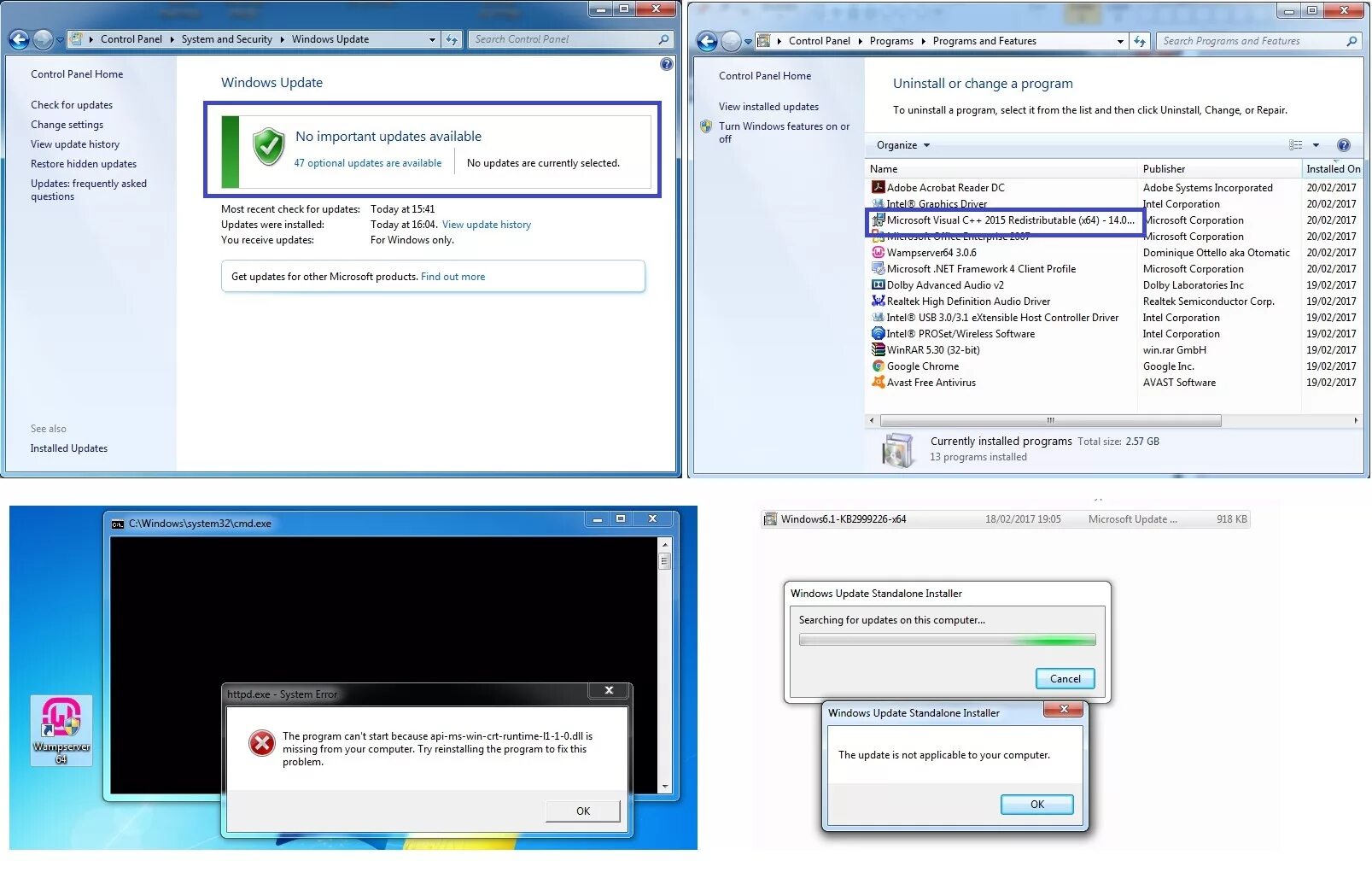Click OK on update not applicable dialog

point(1037,805)
